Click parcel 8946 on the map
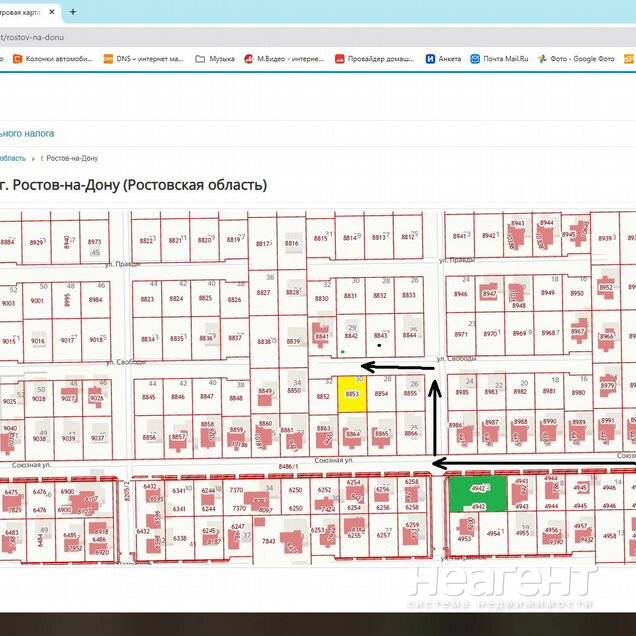This screenshot has width=636, height=636. 460,295
